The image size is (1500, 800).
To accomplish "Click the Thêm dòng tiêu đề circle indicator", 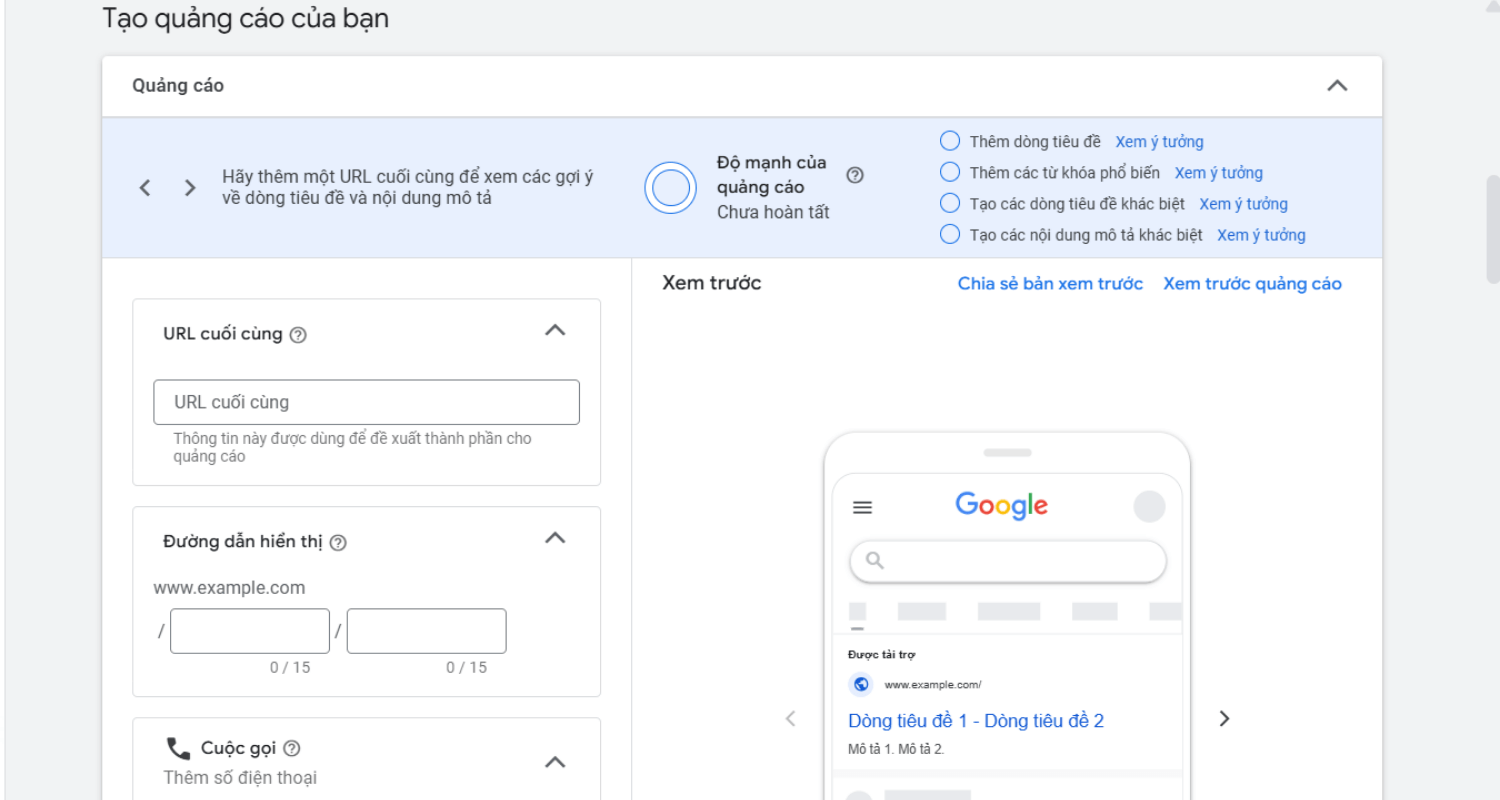I will [x=950, y=141].
